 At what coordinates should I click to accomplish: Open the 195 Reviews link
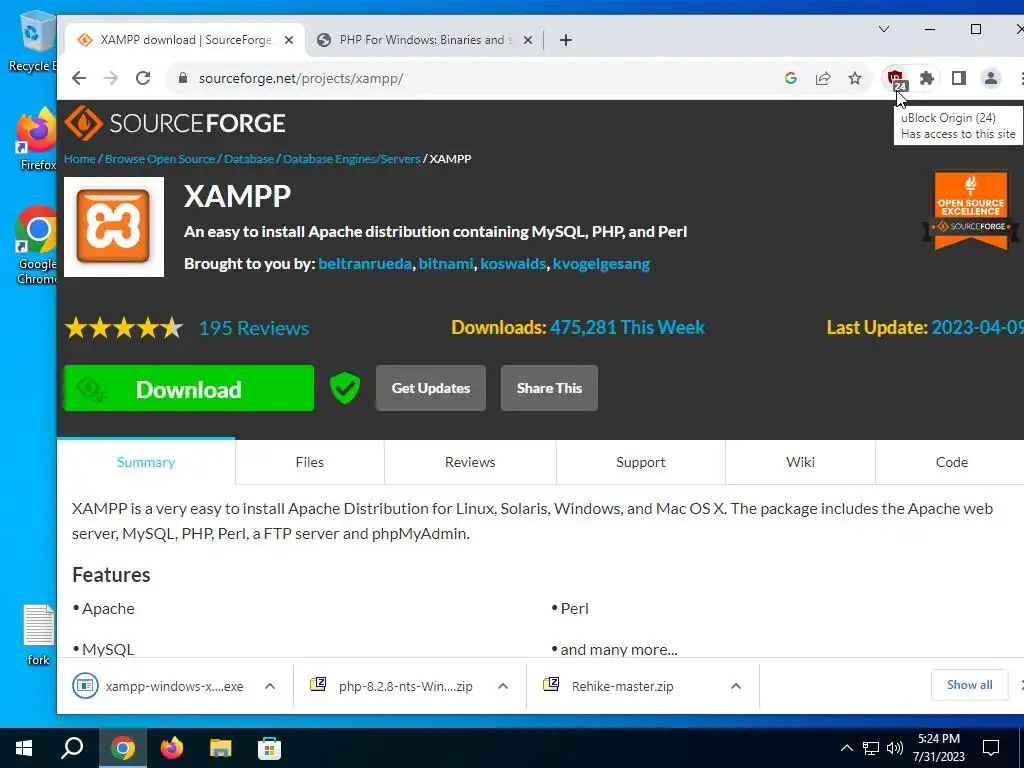[254, 328]
